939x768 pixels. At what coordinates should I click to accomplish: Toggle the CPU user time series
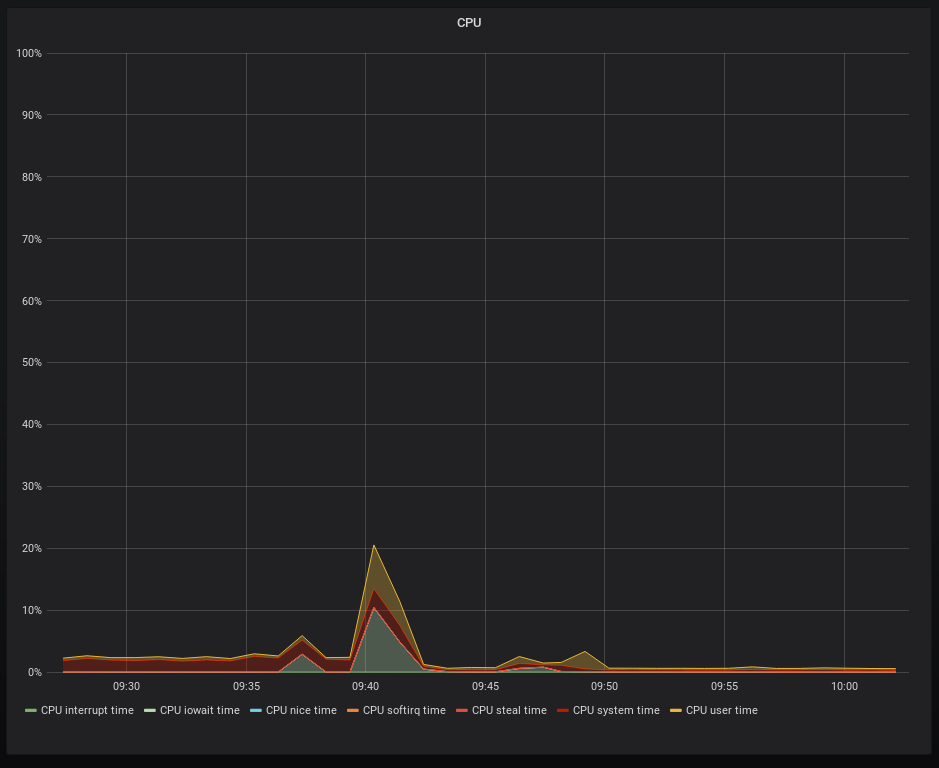[721, 710]
